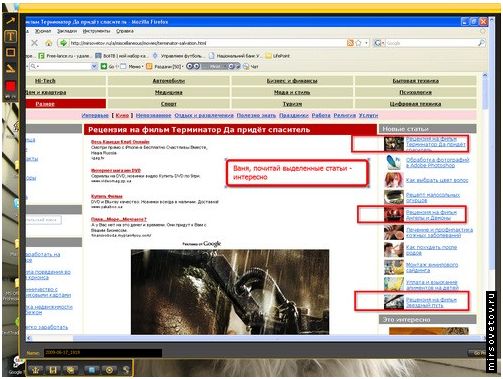Screen dimensions: 503x379
Task: Open the Автомобили site category
Action: (x=169, y=81)
